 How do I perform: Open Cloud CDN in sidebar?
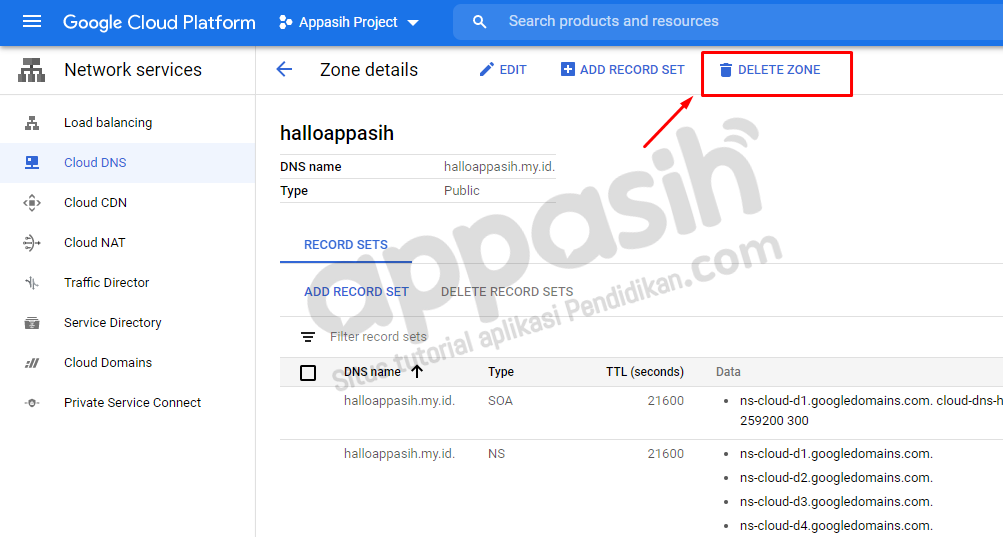click(x=95, y=202)
